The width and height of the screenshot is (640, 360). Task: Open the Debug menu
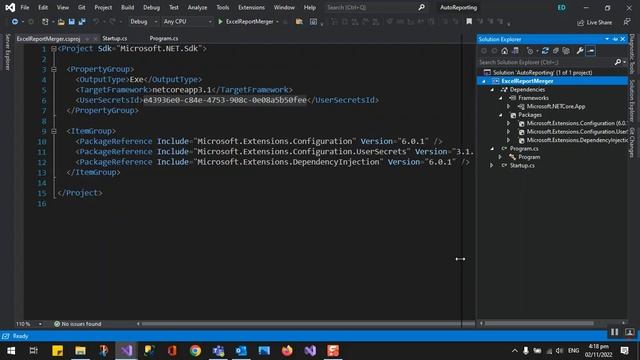[x=151, y=7]
